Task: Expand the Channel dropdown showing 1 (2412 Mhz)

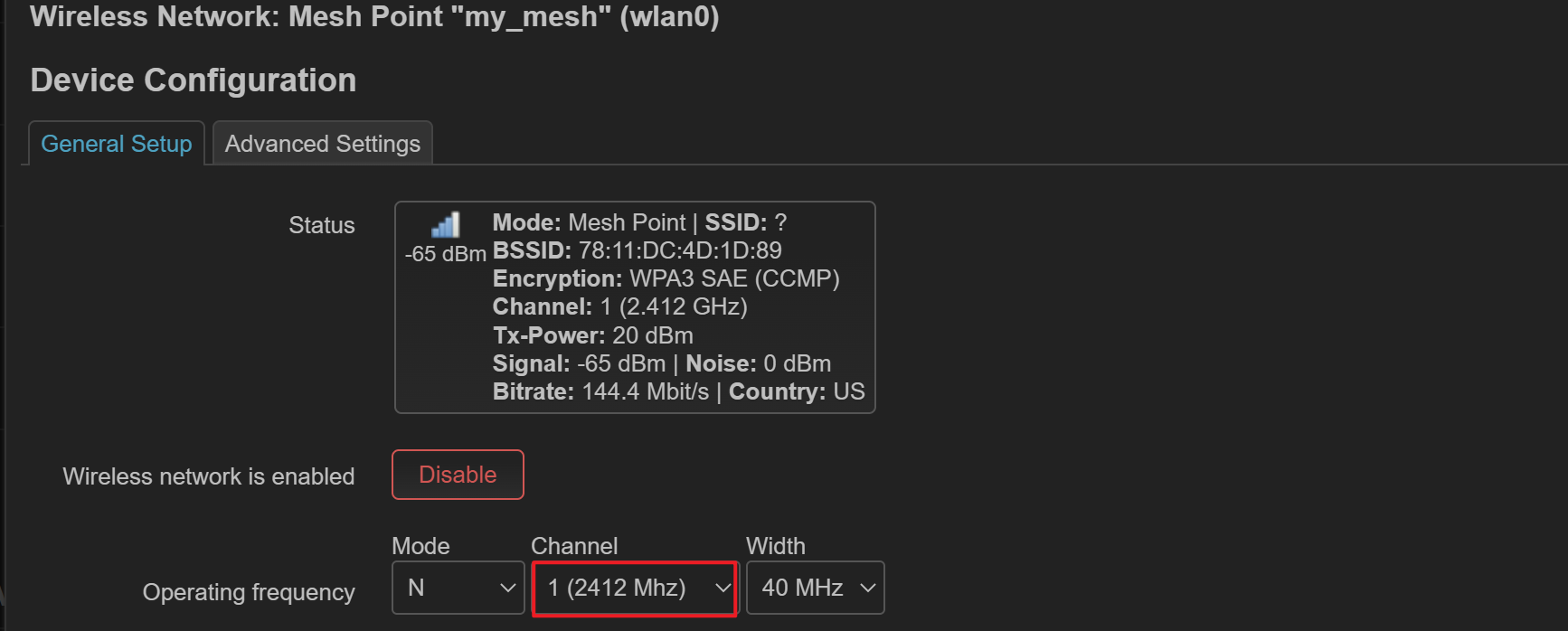Action: coord(635,589)
